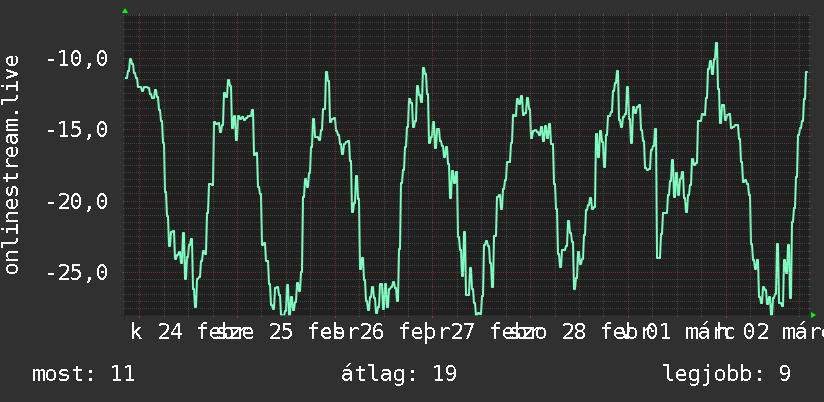Click the '02 márc' date label

pos(783,332)
